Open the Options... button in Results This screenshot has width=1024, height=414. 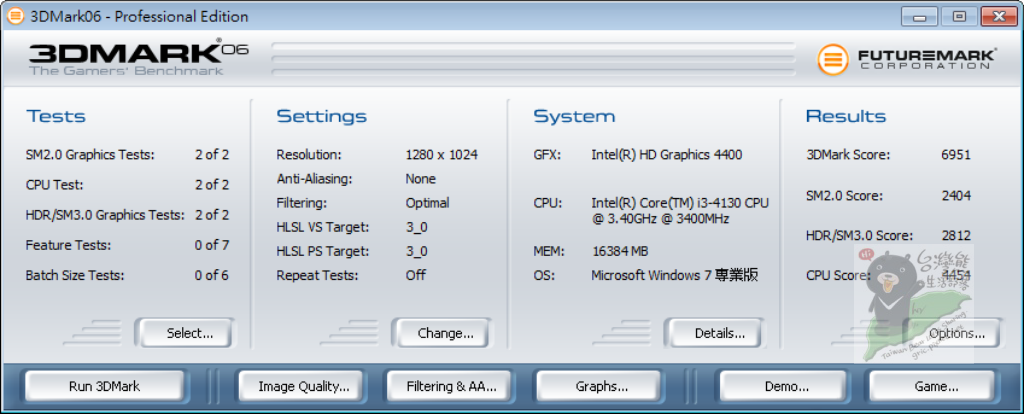[954, 333]
